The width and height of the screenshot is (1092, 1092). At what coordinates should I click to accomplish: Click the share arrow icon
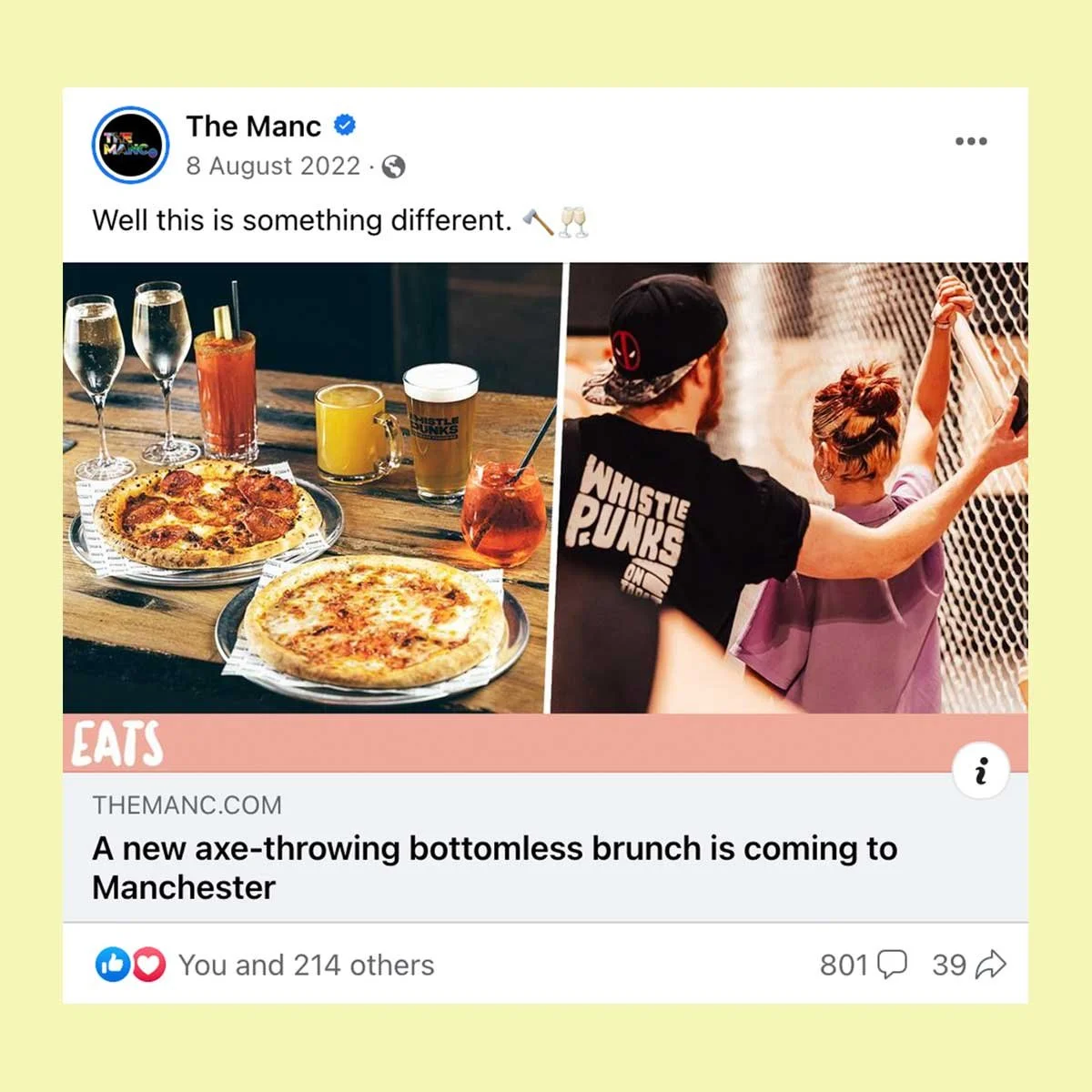[x=990, y=965]
